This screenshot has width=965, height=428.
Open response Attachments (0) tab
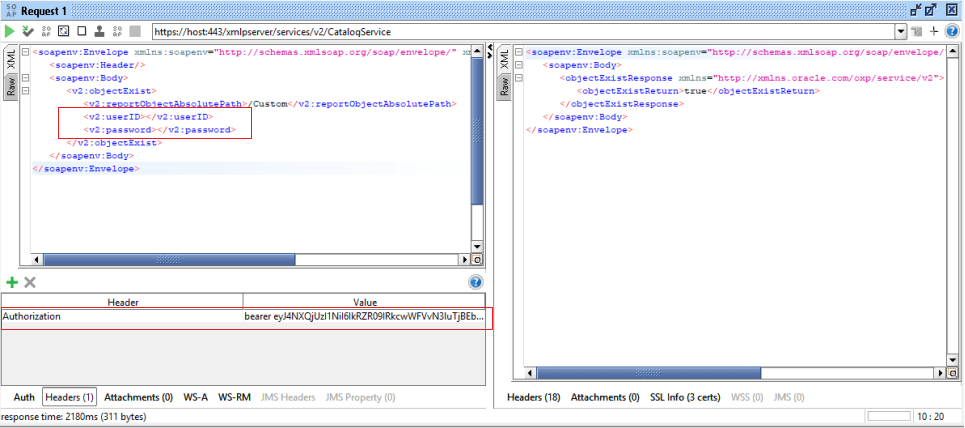pos(605,397)
